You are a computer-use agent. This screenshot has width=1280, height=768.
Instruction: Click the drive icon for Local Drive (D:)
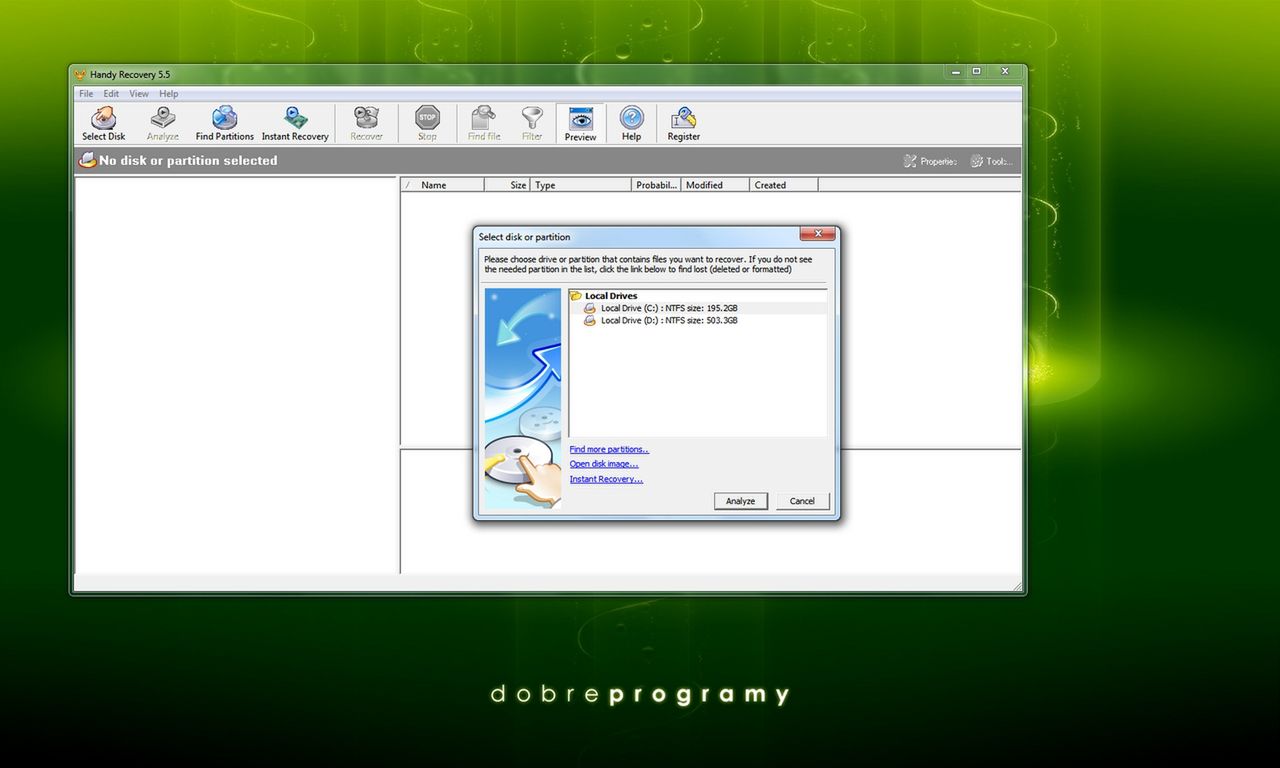click(x=589, y=320)
